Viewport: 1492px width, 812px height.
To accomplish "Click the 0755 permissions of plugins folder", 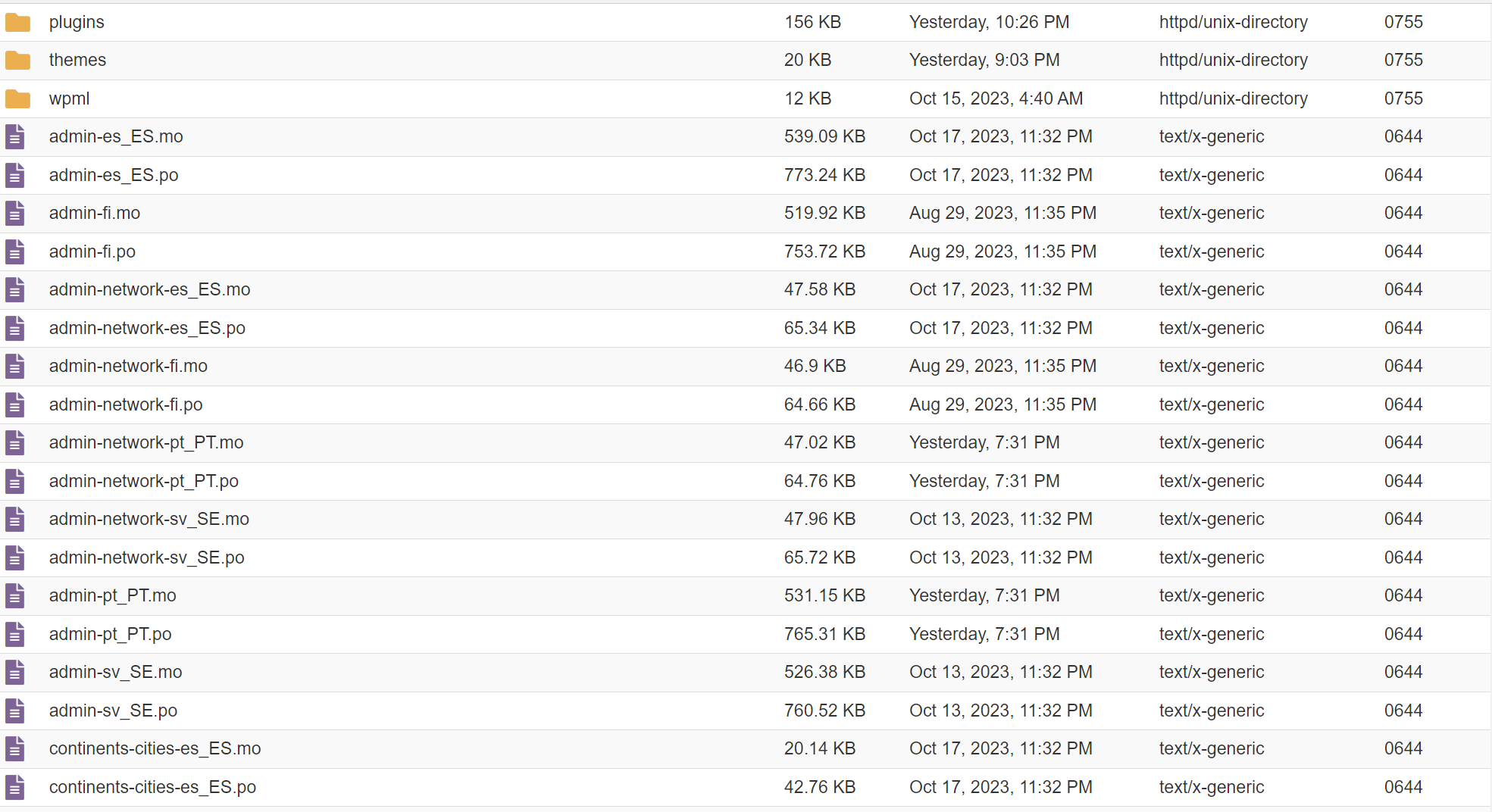I will point(1403,22).
